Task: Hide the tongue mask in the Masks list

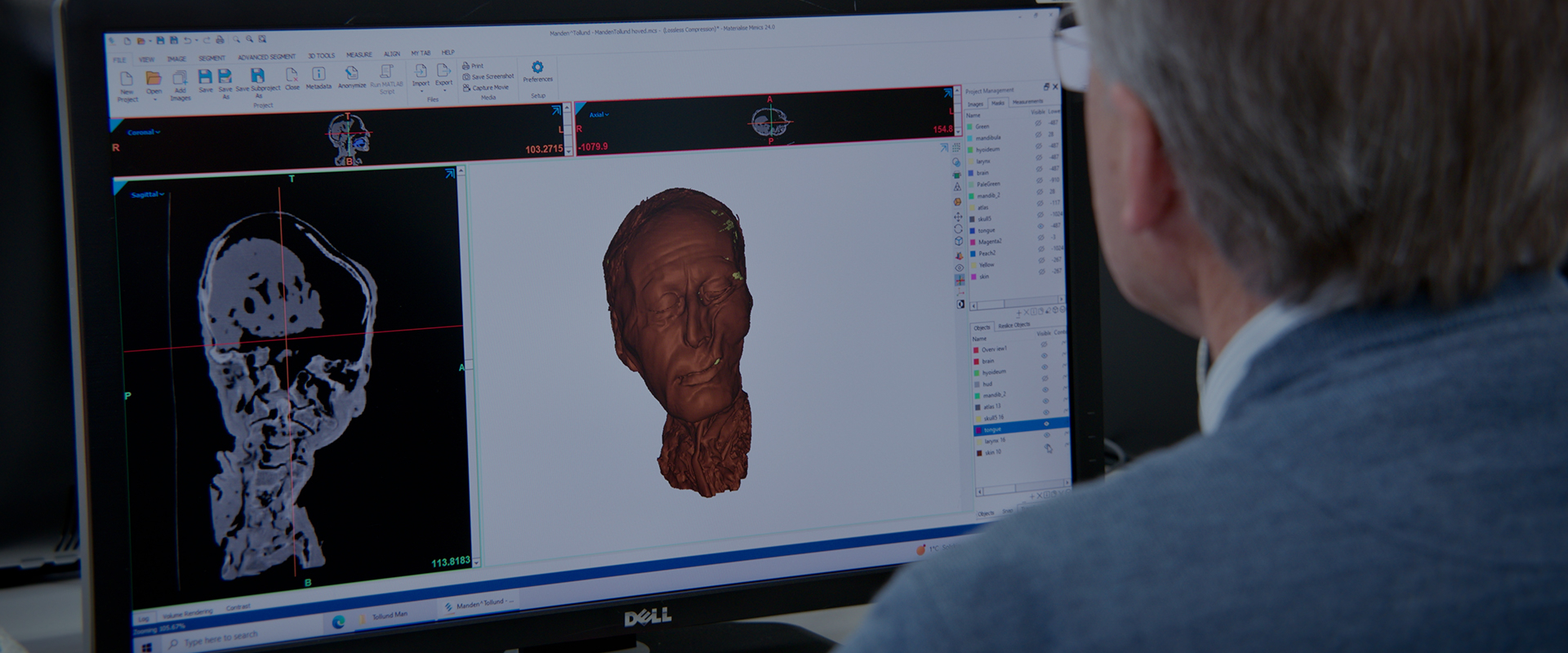Action: [x=1040, y=226]
